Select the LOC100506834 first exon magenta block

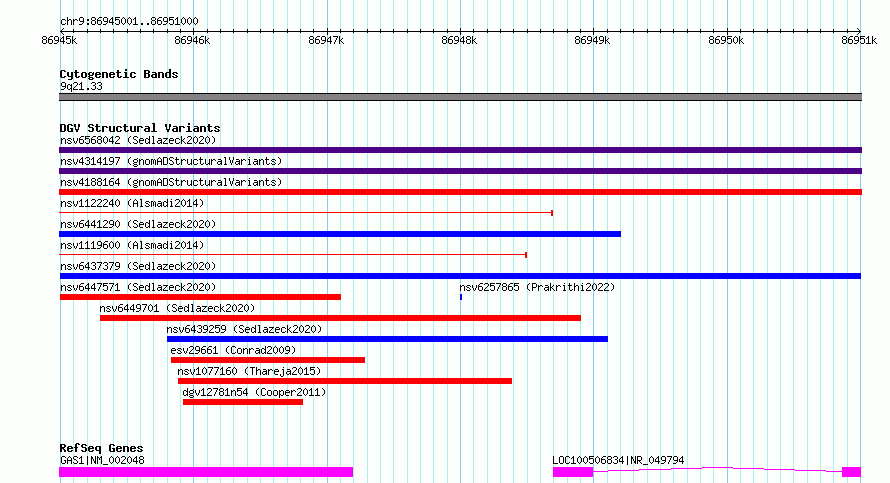point(573,472)
